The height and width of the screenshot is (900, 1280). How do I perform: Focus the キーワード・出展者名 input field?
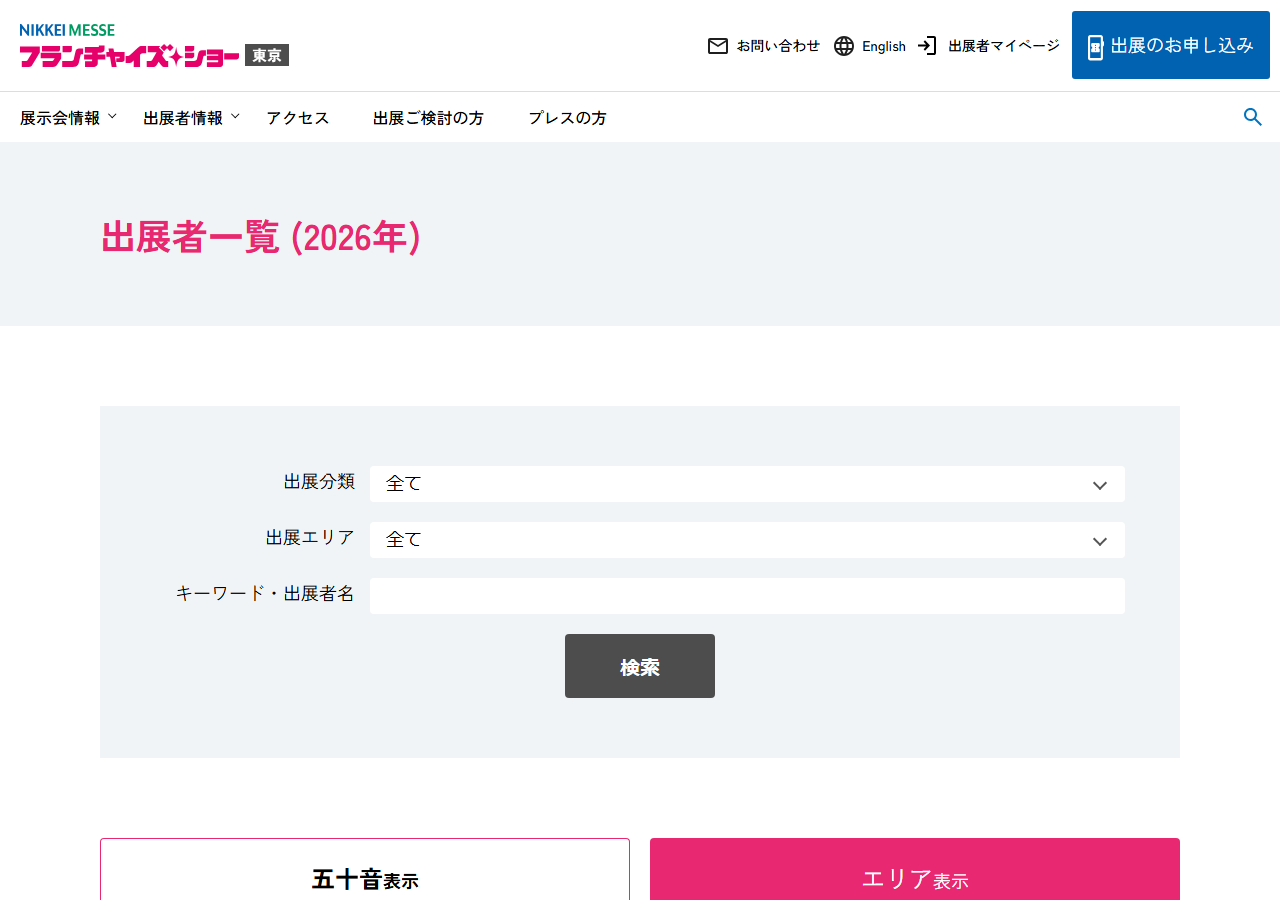[x=747, y=596]
